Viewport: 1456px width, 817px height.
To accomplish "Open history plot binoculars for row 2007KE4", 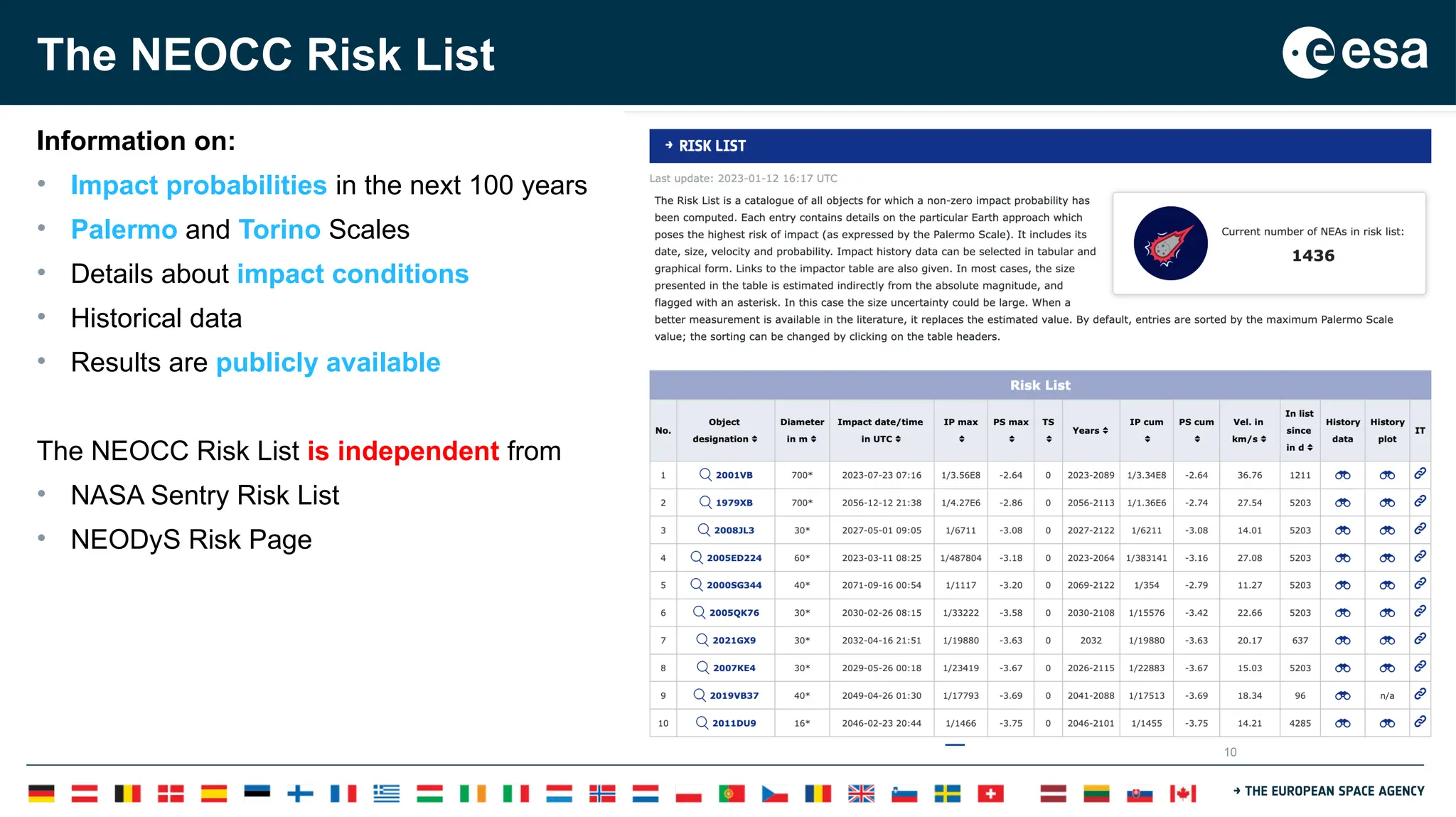I will tap(1387, 668).
